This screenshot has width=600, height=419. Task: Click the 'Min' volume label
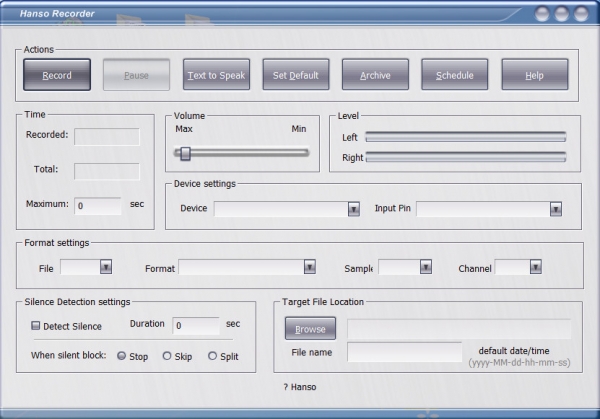click(x=299, y=129)
